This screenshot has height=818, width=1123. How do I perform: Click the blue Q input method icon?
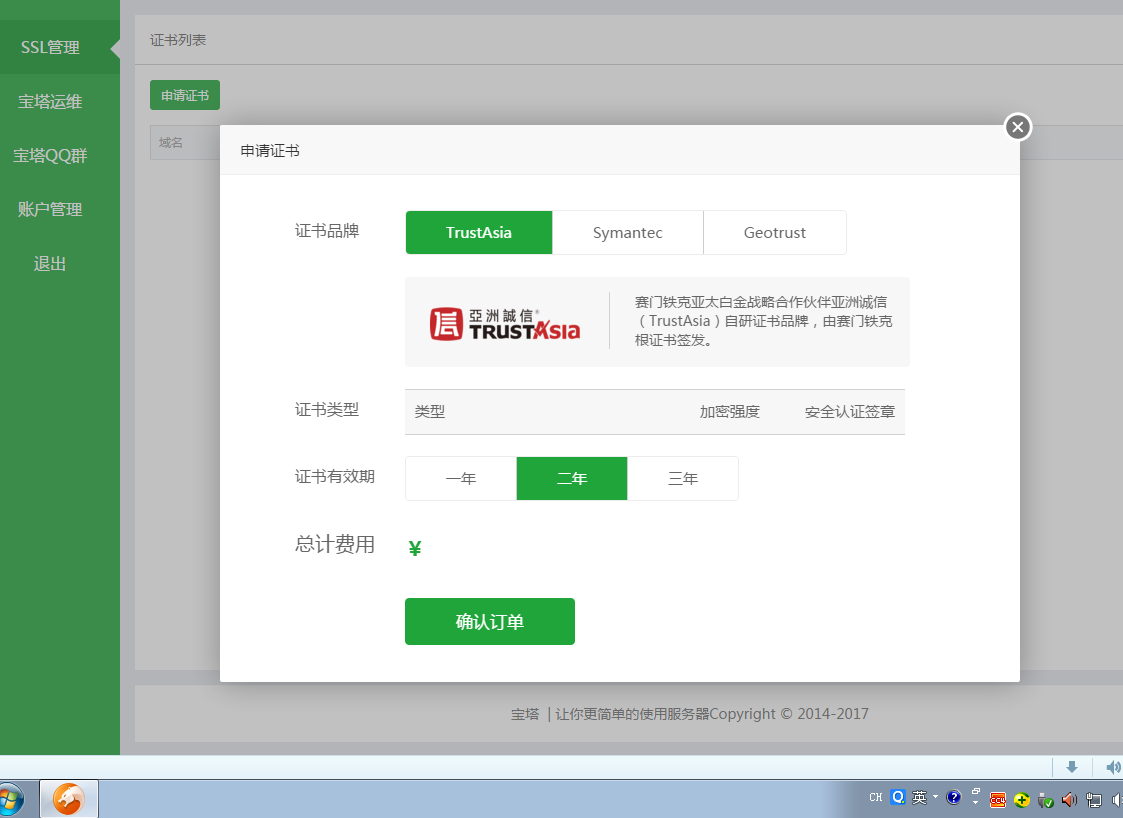898,797
